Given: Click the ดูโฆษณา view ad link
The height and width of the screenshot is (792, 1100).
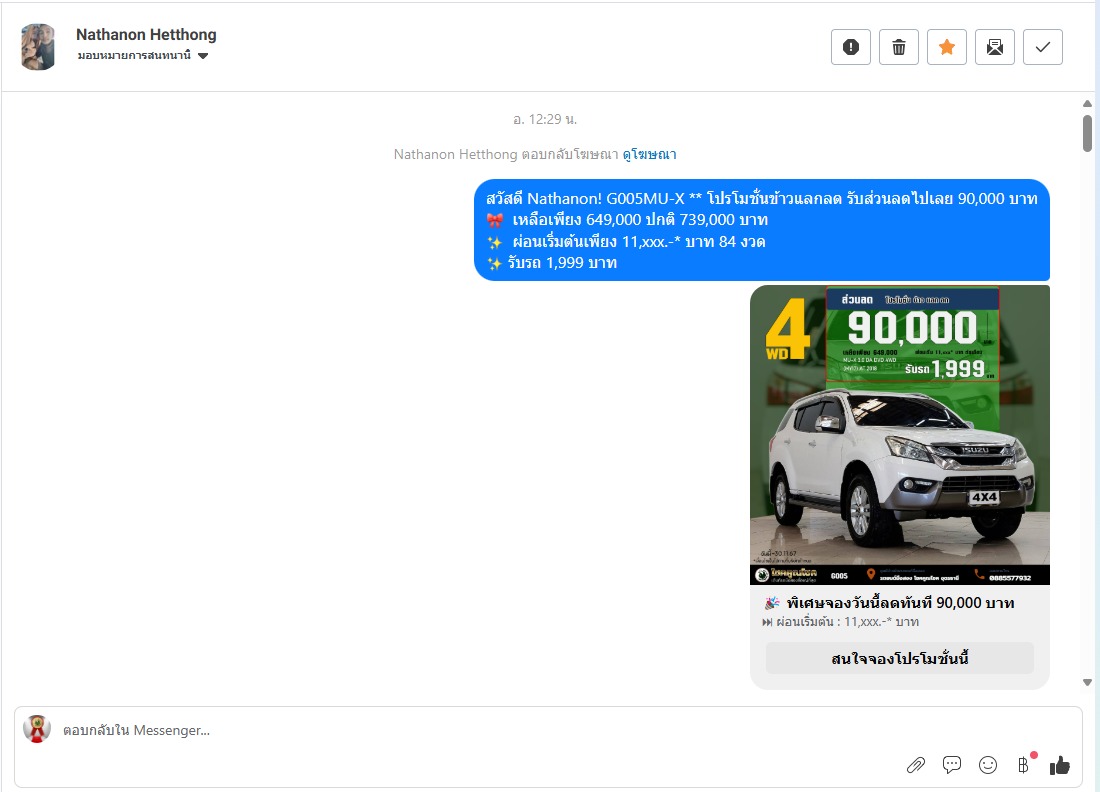Looking at the screenshot, I should pyautogui.click(x=649, y=154).
